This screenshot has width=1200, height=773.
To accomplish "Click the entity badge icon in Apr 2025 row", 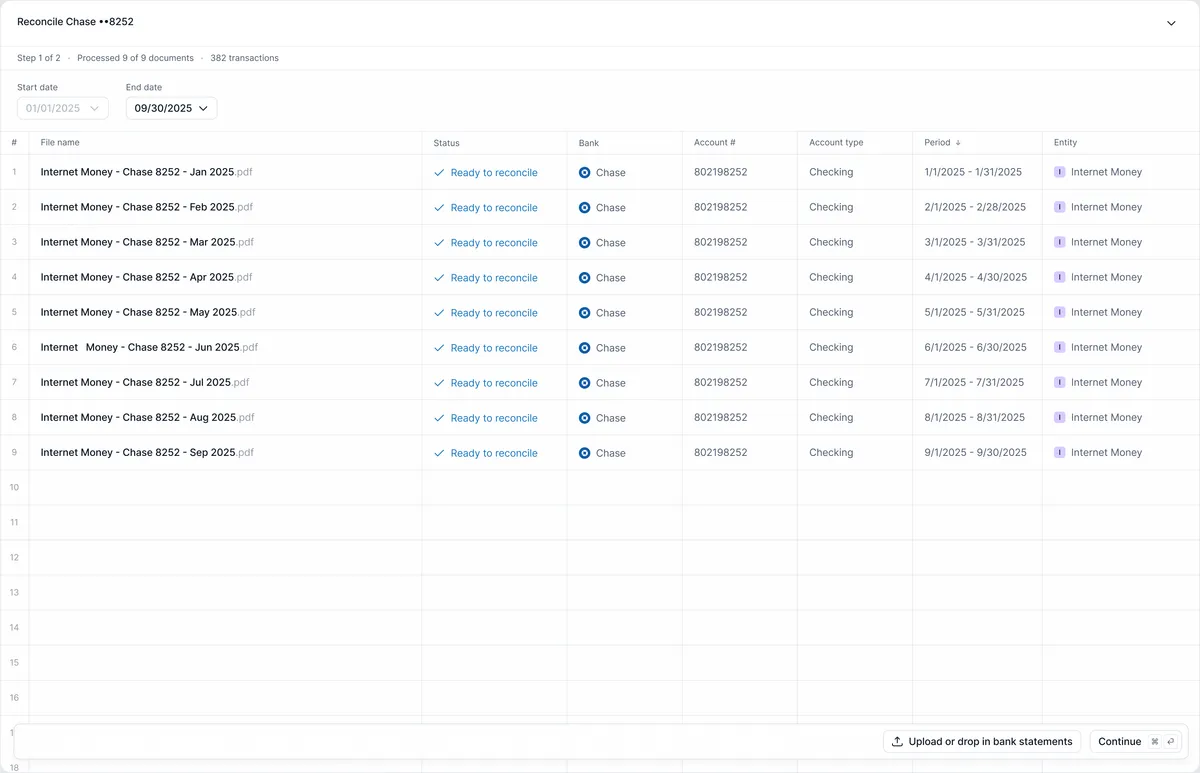I will 1060,277.
